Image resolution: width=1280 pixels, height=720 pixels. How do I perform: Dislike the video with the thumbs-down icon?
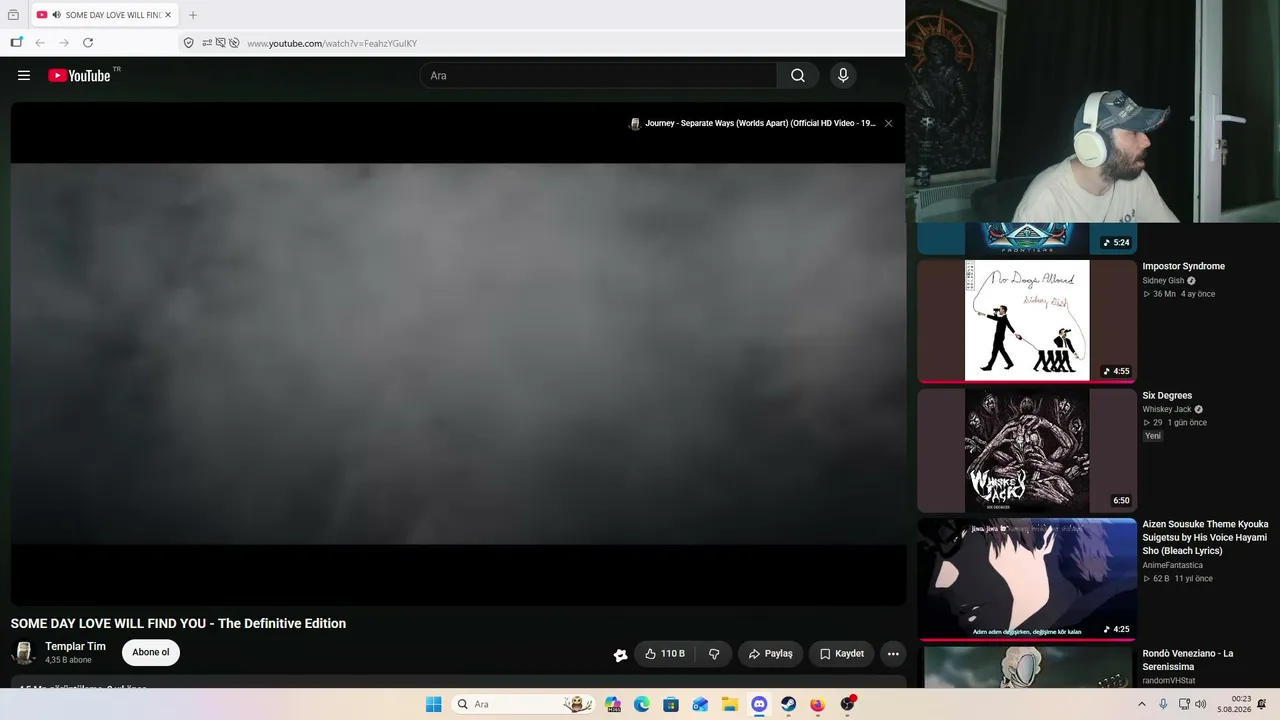(x=714, y=654)
